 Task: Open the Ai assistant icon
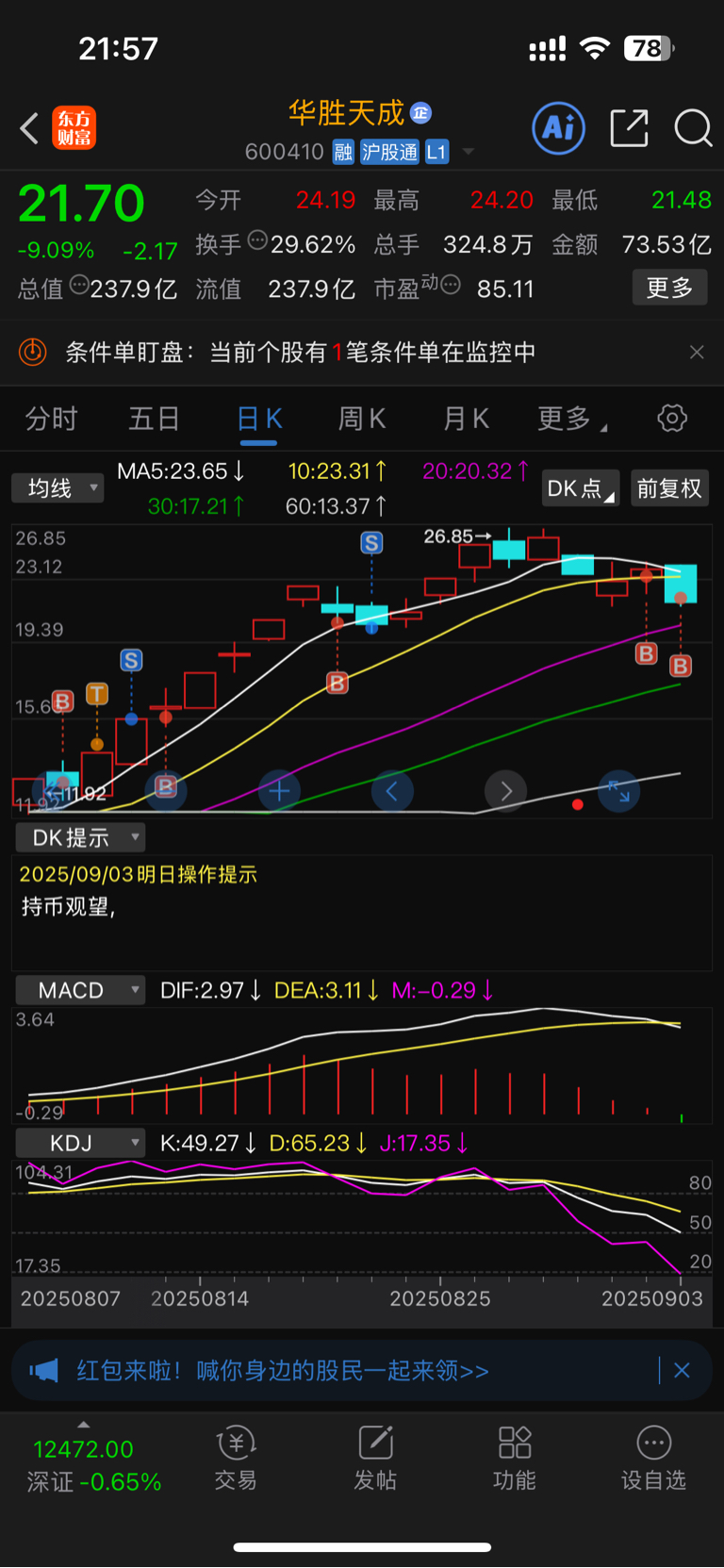click(559, 128)
